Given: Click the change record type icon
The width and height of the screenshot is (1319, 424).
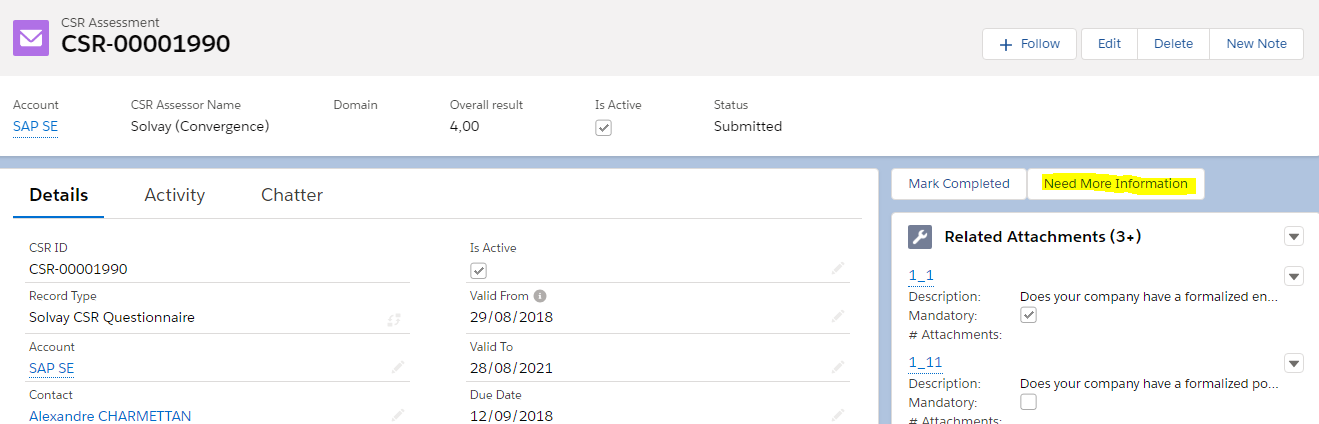Looking at the screenshot, I should click(395, 319).
